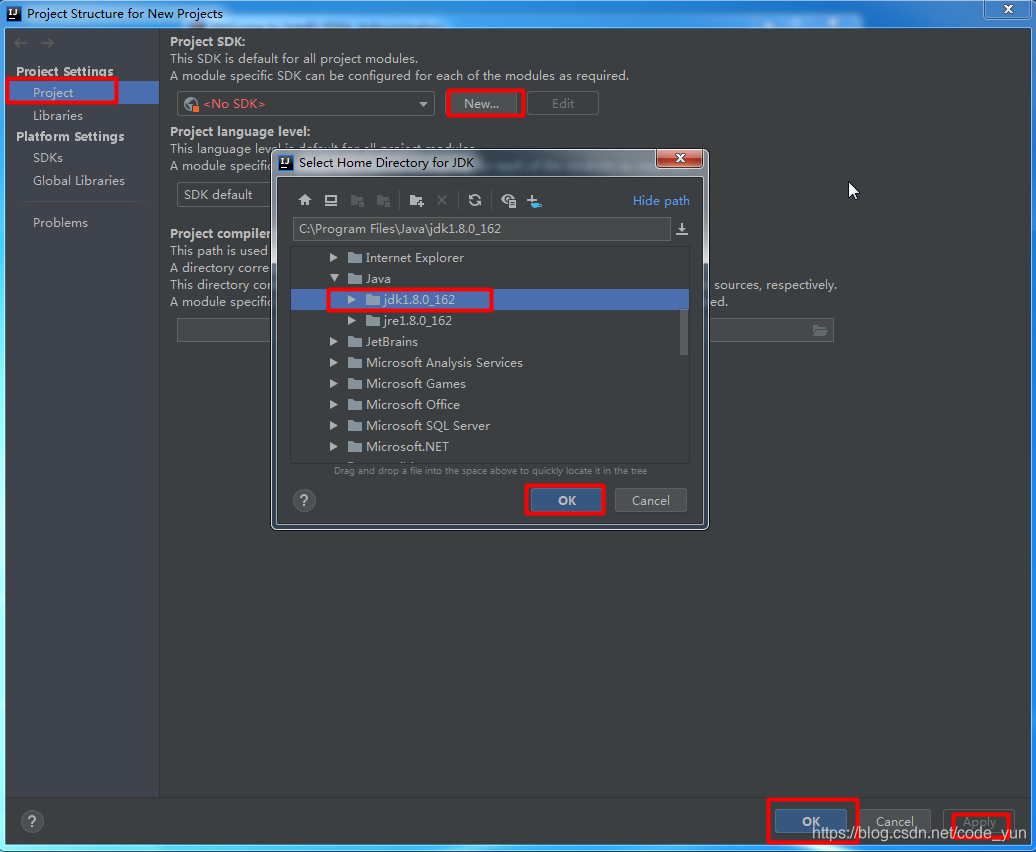Open help in Select Home Directory dialog
Image resolution: width=1036 pixels, height=852 pixels.
(x=304, y=501)
